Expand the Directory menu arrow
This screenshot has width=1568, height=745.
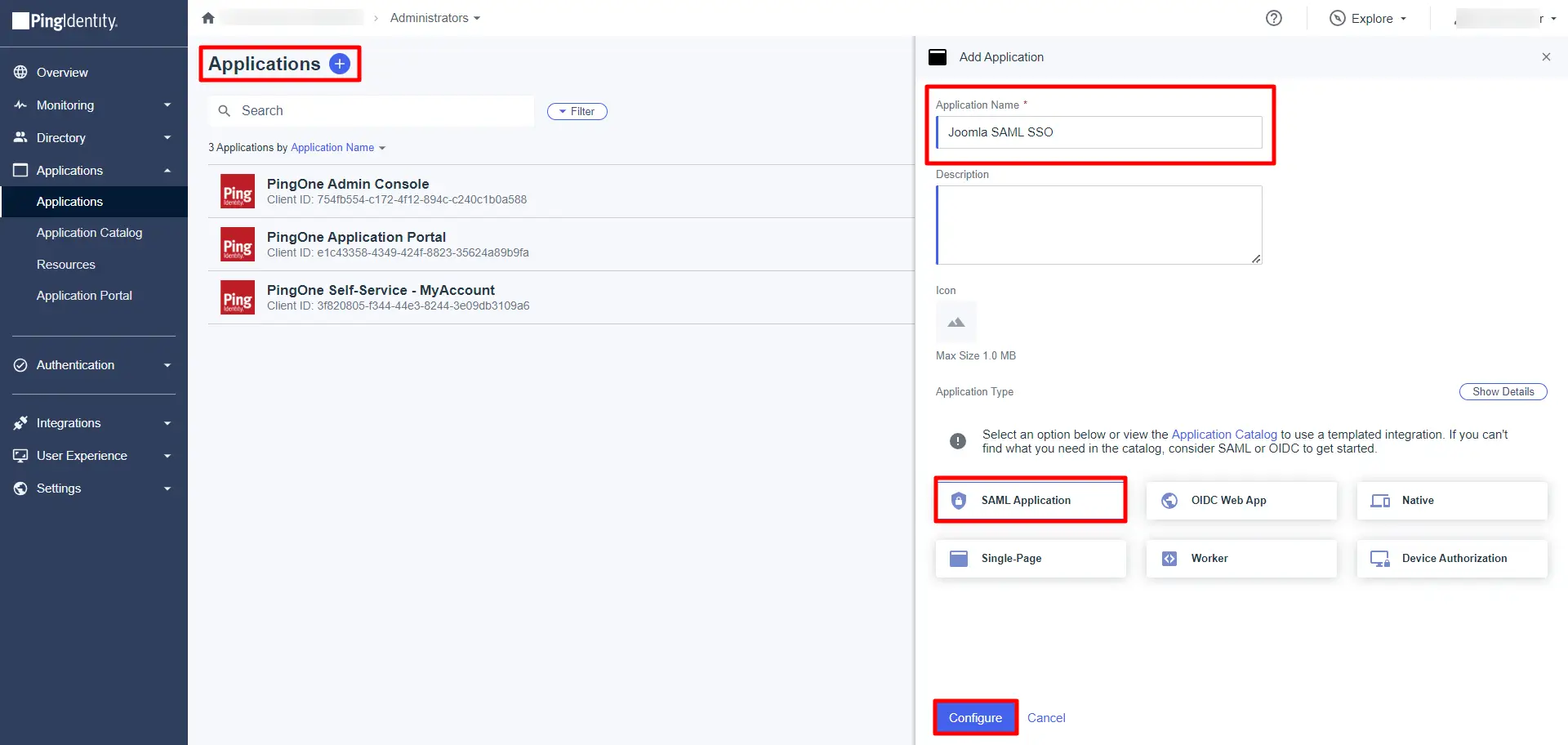(x=167, y=137)
